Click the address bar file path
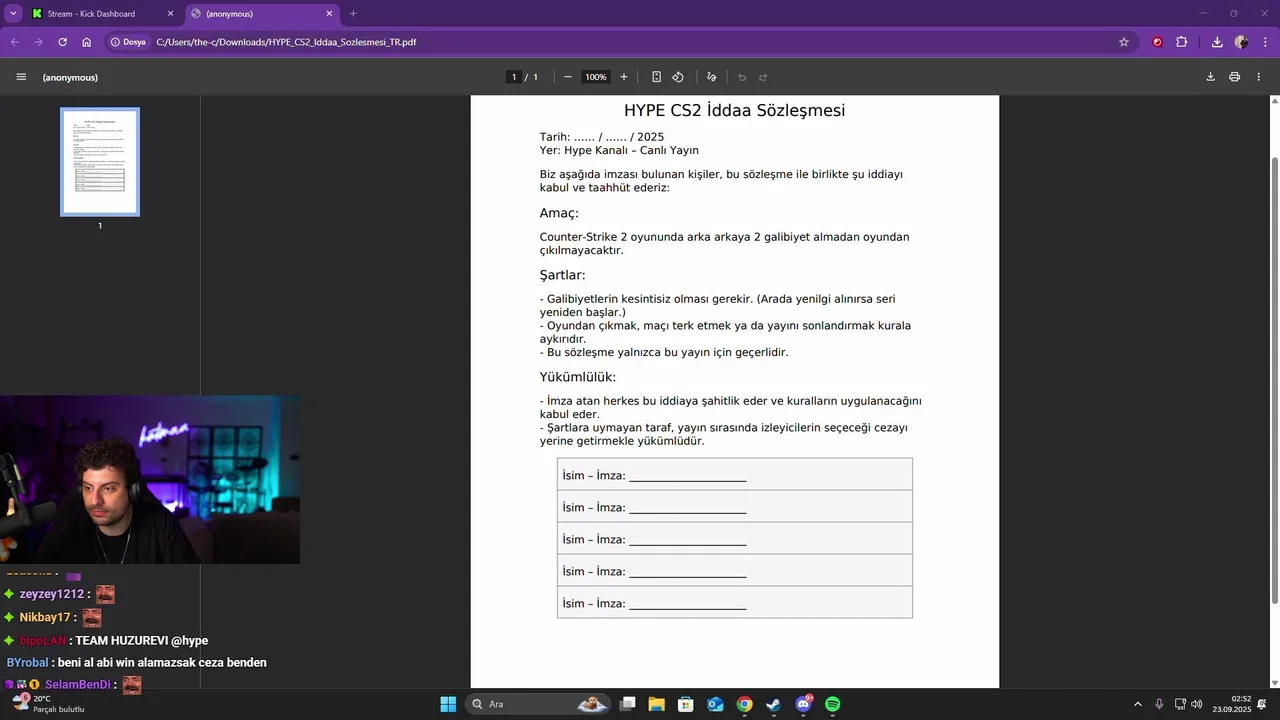1280x720 pixels. click(286, 42)
